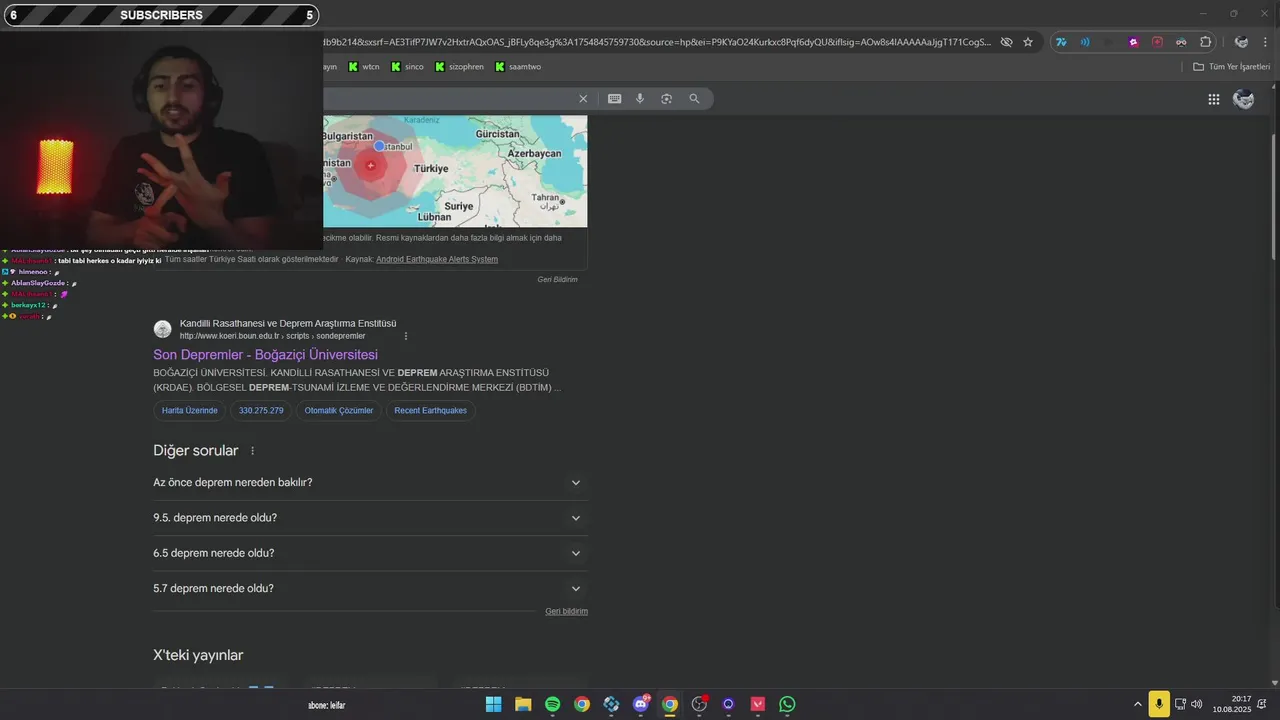The image size is (1280, 720).
Task: Open the sinco bookmark
Action: [x=407, y=67]
